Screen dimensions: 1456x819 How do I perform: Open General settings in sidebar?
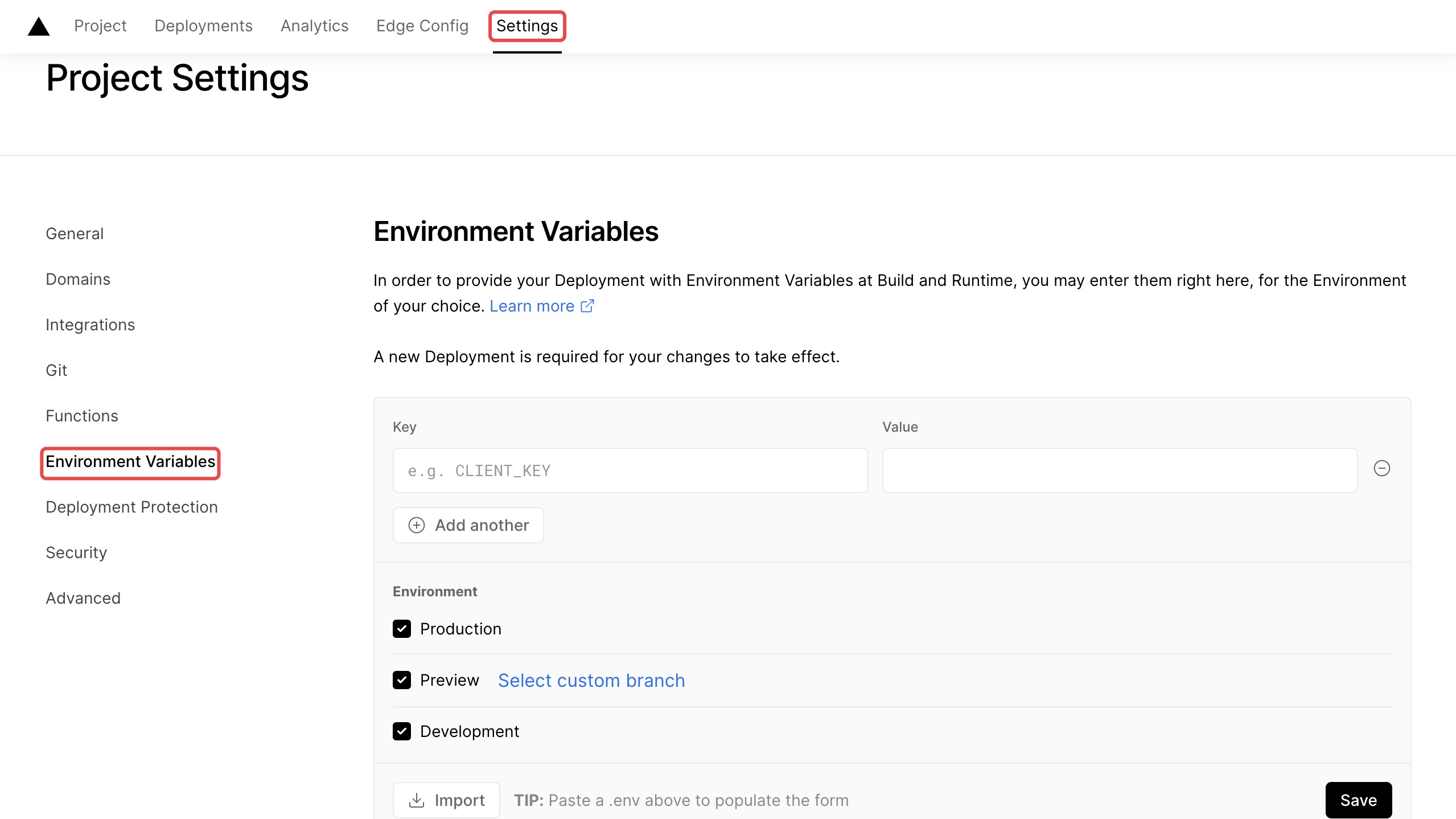click(x=75, y=234)
